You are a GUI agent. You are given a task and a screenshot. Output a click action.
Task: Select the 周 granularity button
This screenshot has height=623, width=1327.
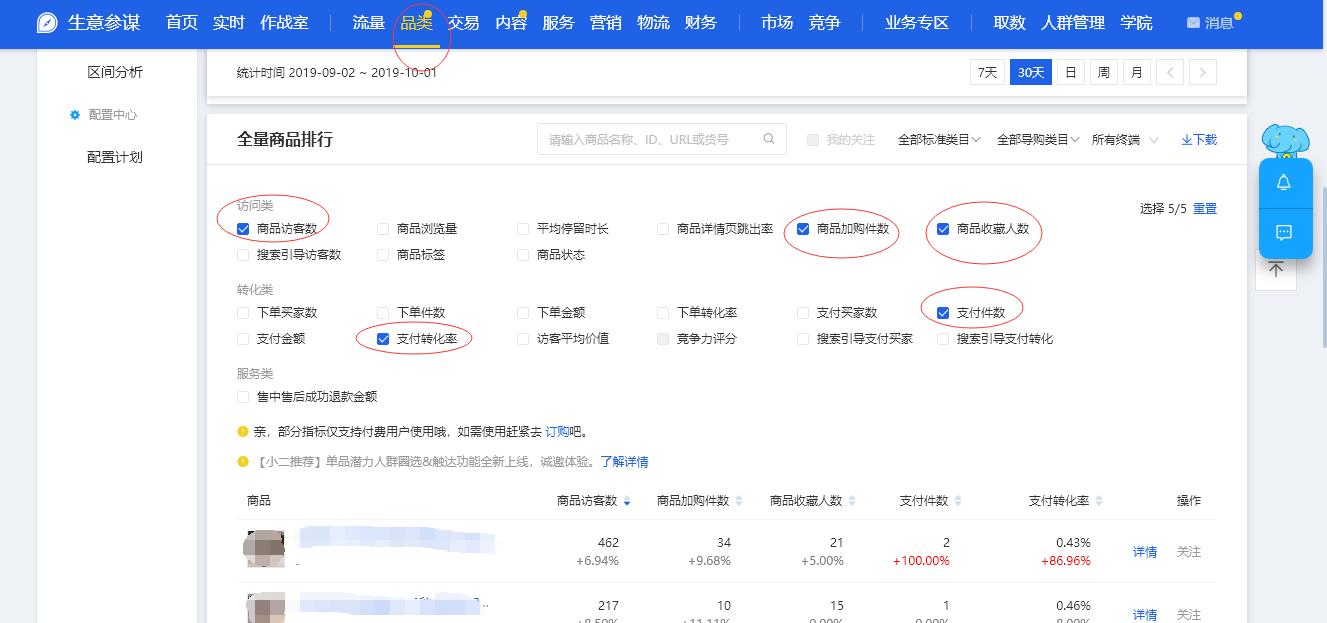tap(1103, 72)
